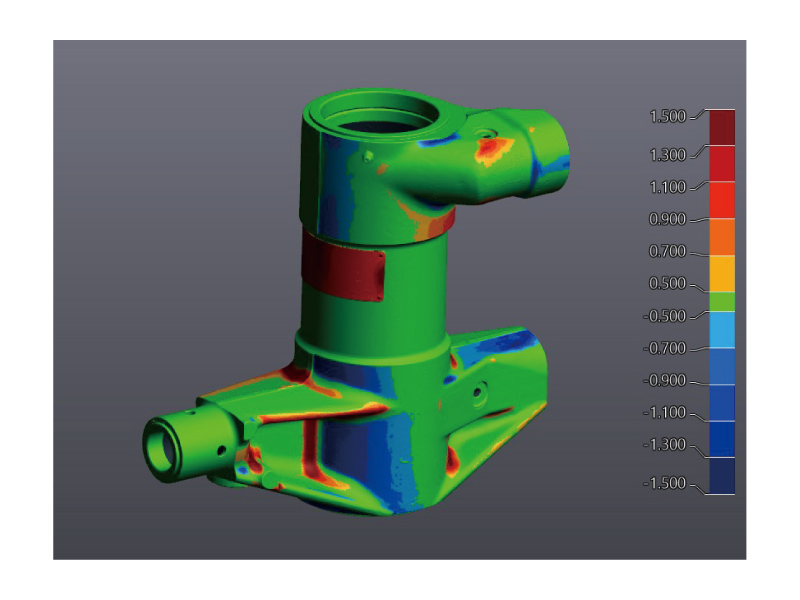800x600 pixels.
Task: Click the -1.500 legend value label
Action: click(665, 484)
